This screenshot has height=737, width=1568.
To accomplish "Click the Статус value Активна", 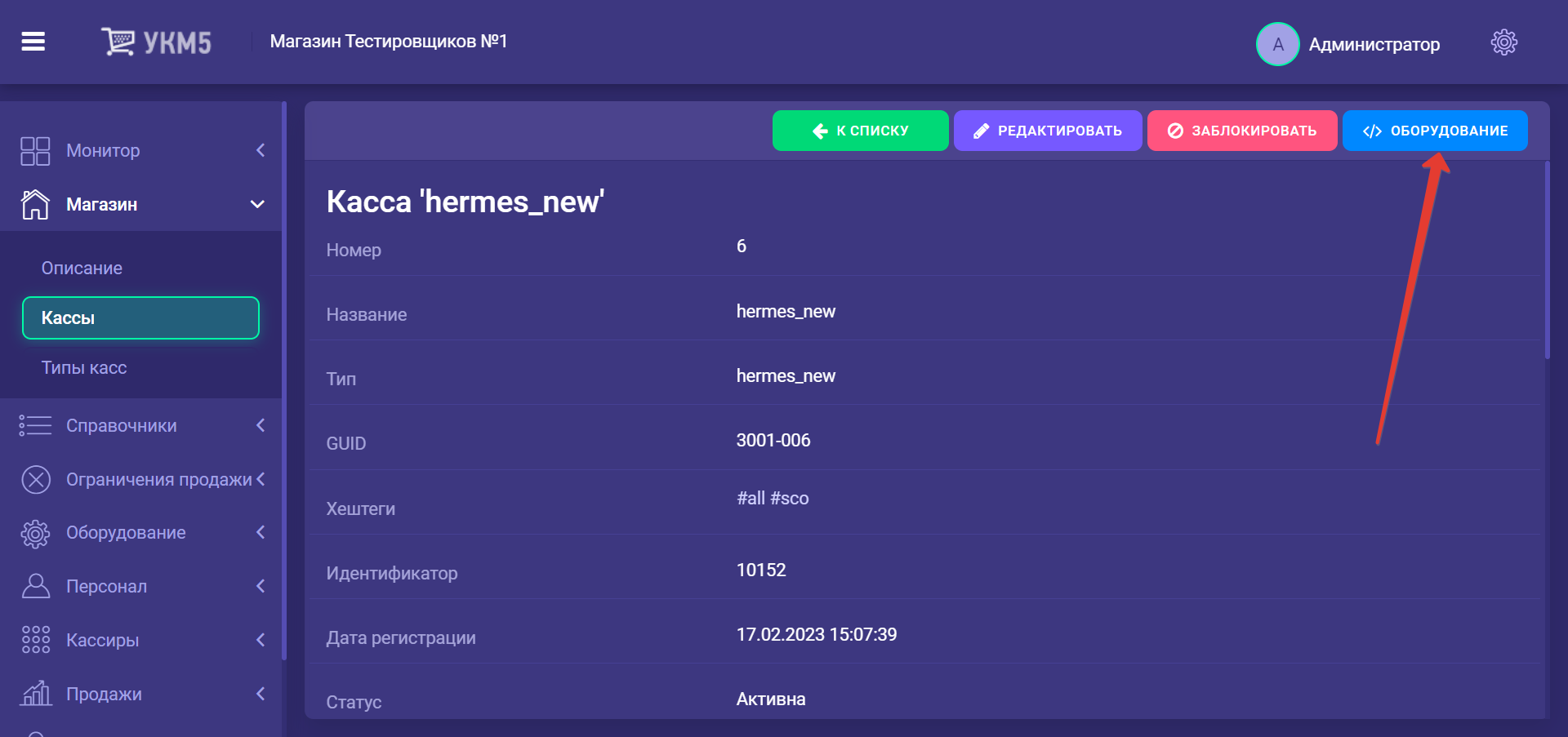I will (x=771, y=699).
